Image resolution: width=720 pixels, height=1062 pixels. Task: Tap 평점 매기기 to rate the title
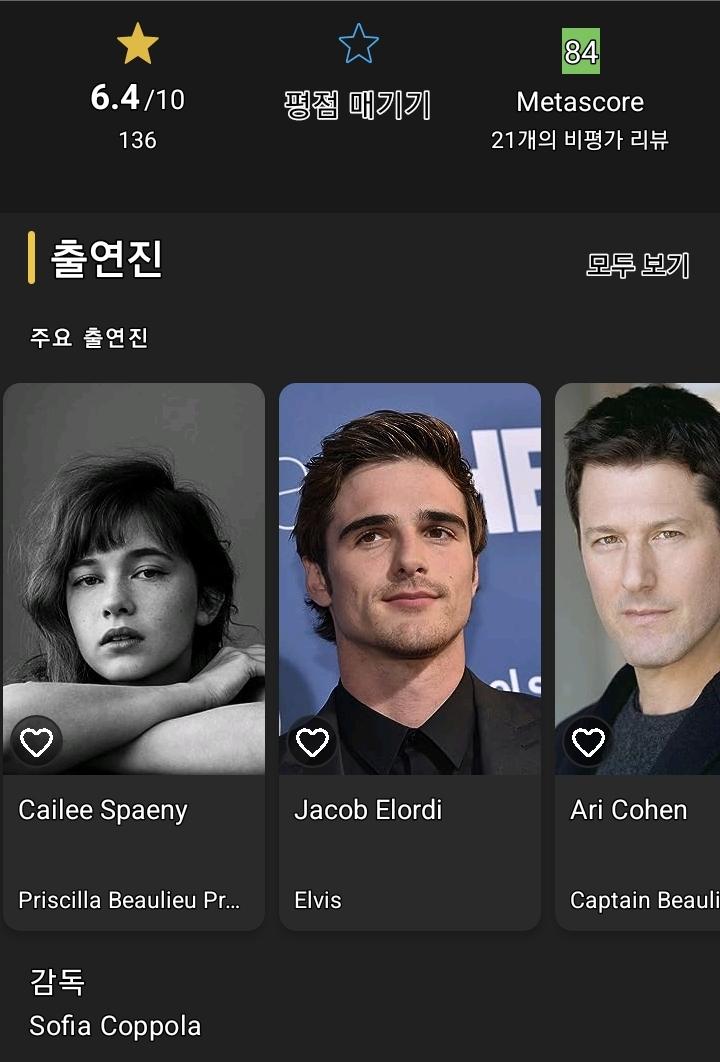357,105
